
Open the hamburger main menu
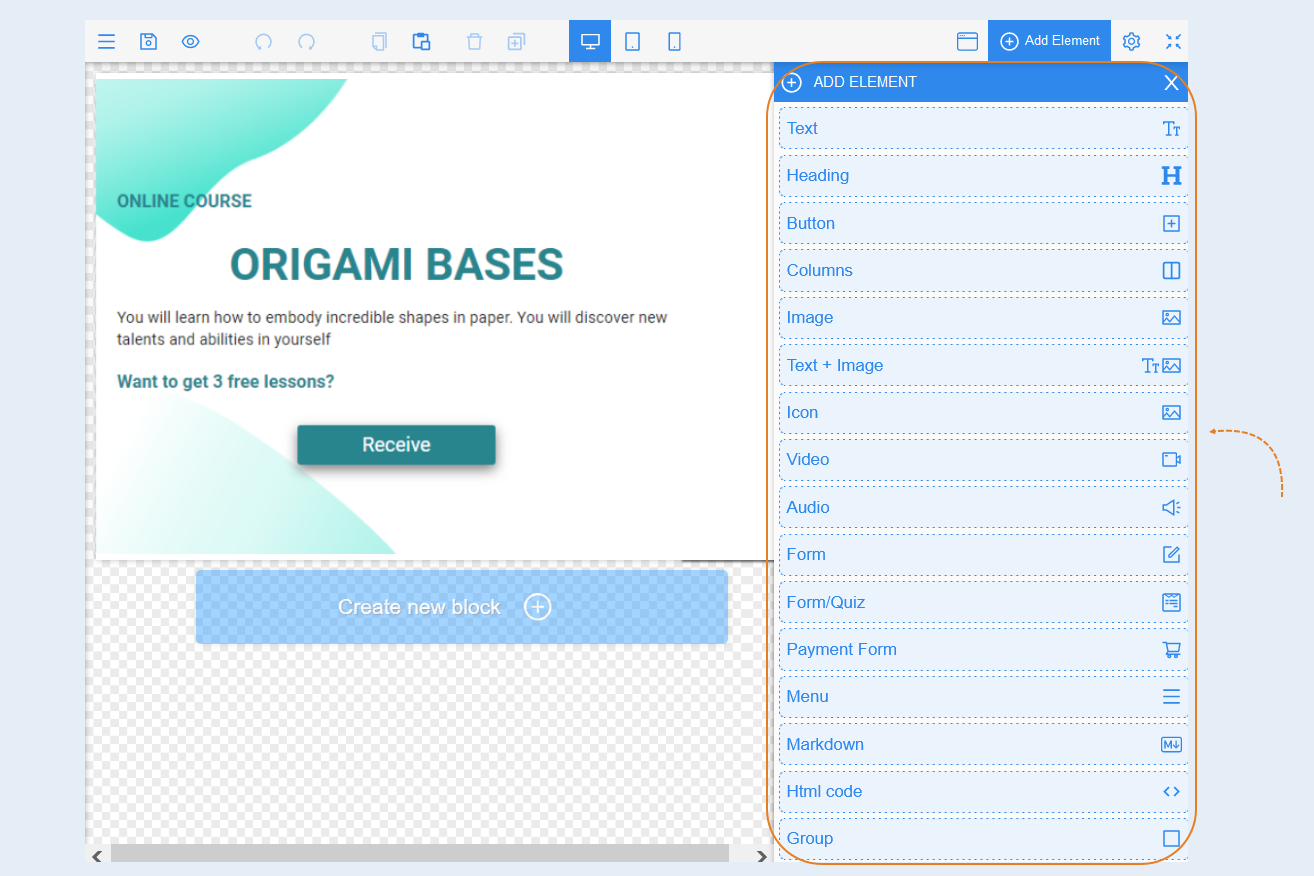click(x=106, y=42)
